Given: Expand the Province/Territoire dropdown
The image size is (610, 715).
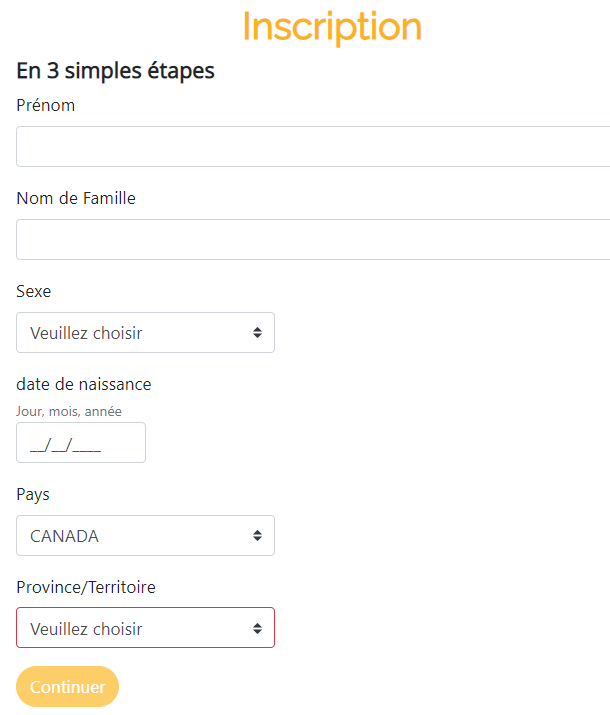Looking at the screenshot, I should [145, 627].
